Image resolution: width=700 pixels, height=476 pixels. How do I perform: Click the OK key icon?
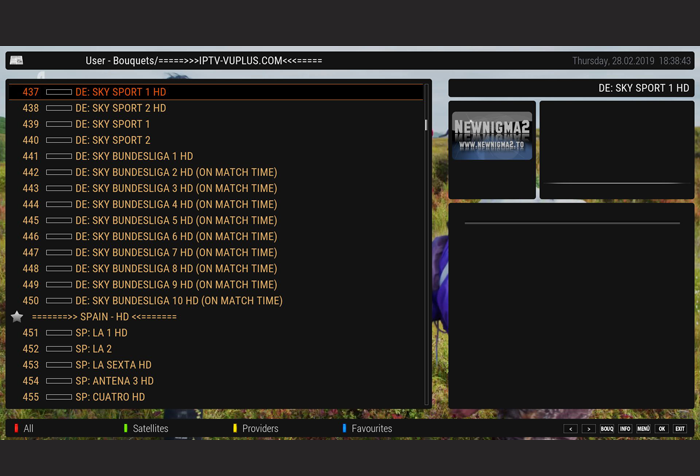[662, 429]
